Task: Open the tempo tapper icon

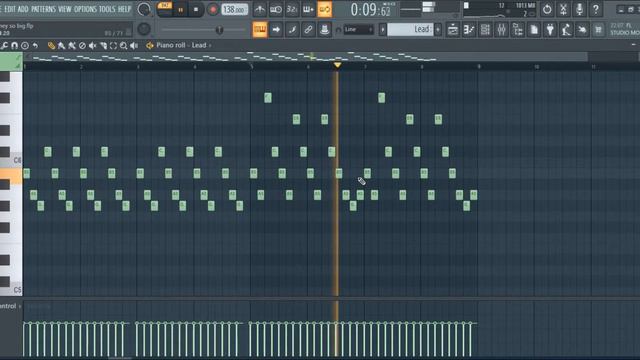Action: tap(566, 29)
